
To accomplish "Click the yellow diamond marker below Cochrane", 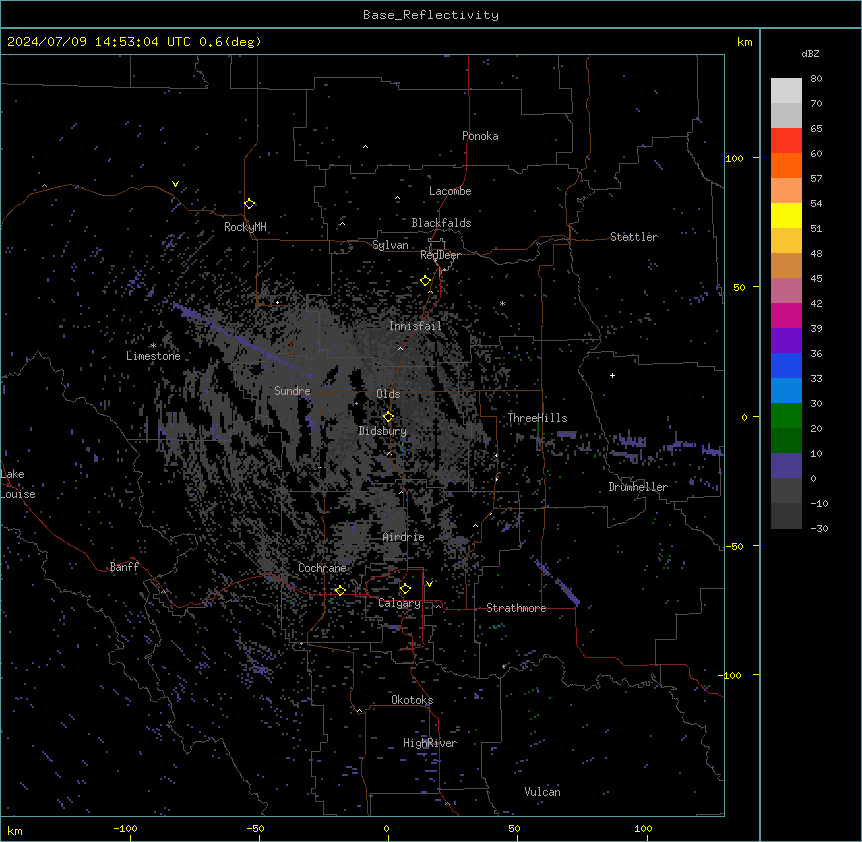I will pyautogui.click(x=340, y=590).
